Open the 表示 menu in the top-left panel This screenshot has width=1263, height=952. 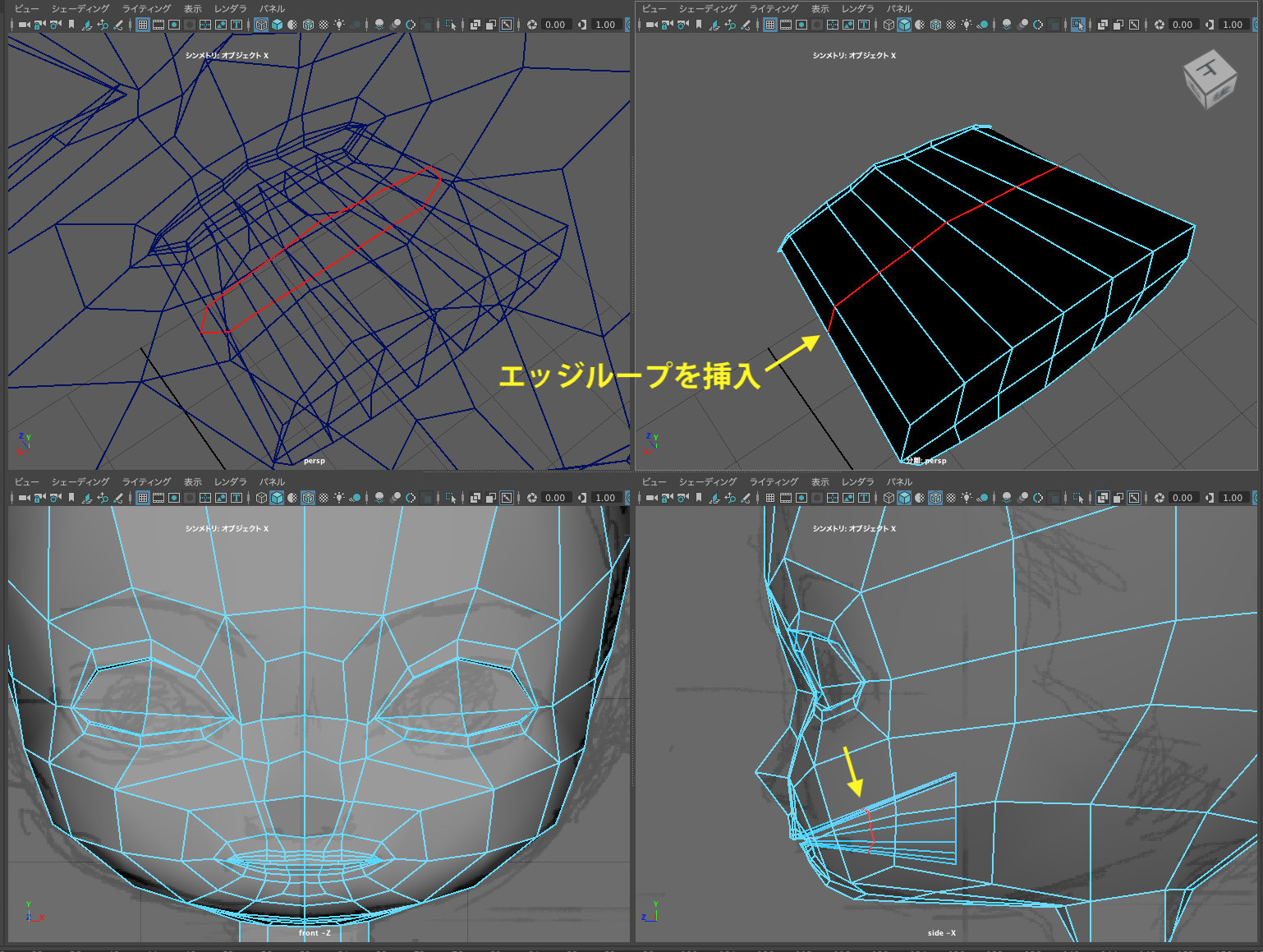(x=193, y=9)
